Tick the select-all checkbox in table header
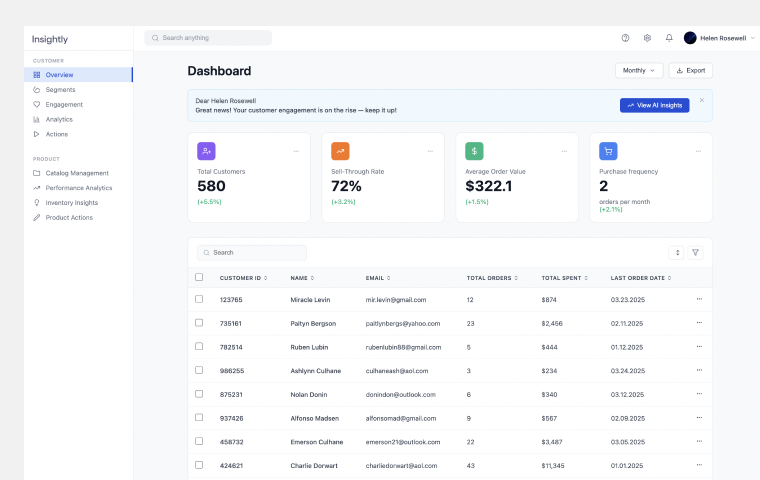Screen dimensions: 760x480 coord(199,277)
